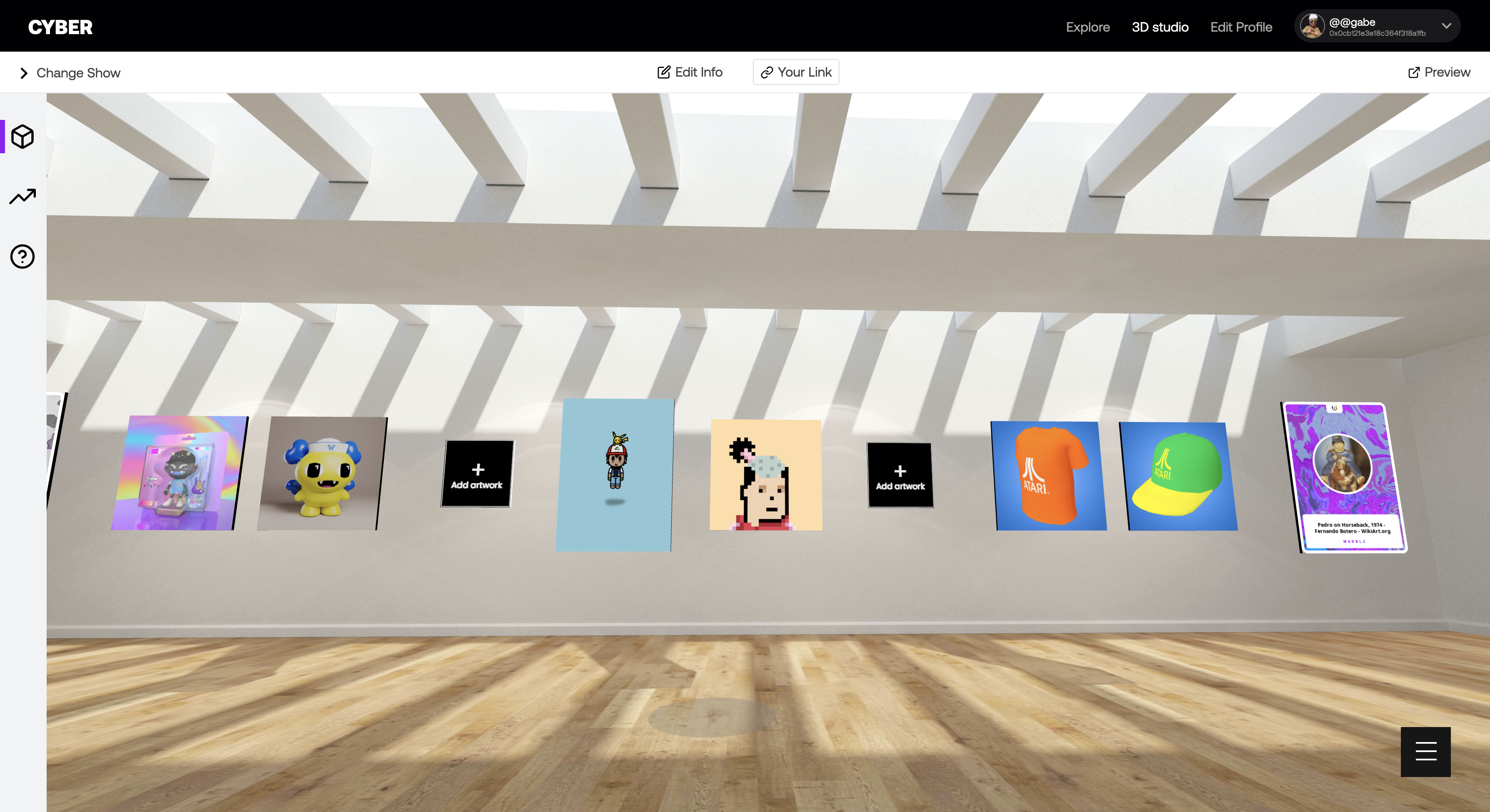Image resolution: width=1490 pixels, height=812 pixels.
Task: Collapse the Change Show panel arrow
Action: click(24, 73)
